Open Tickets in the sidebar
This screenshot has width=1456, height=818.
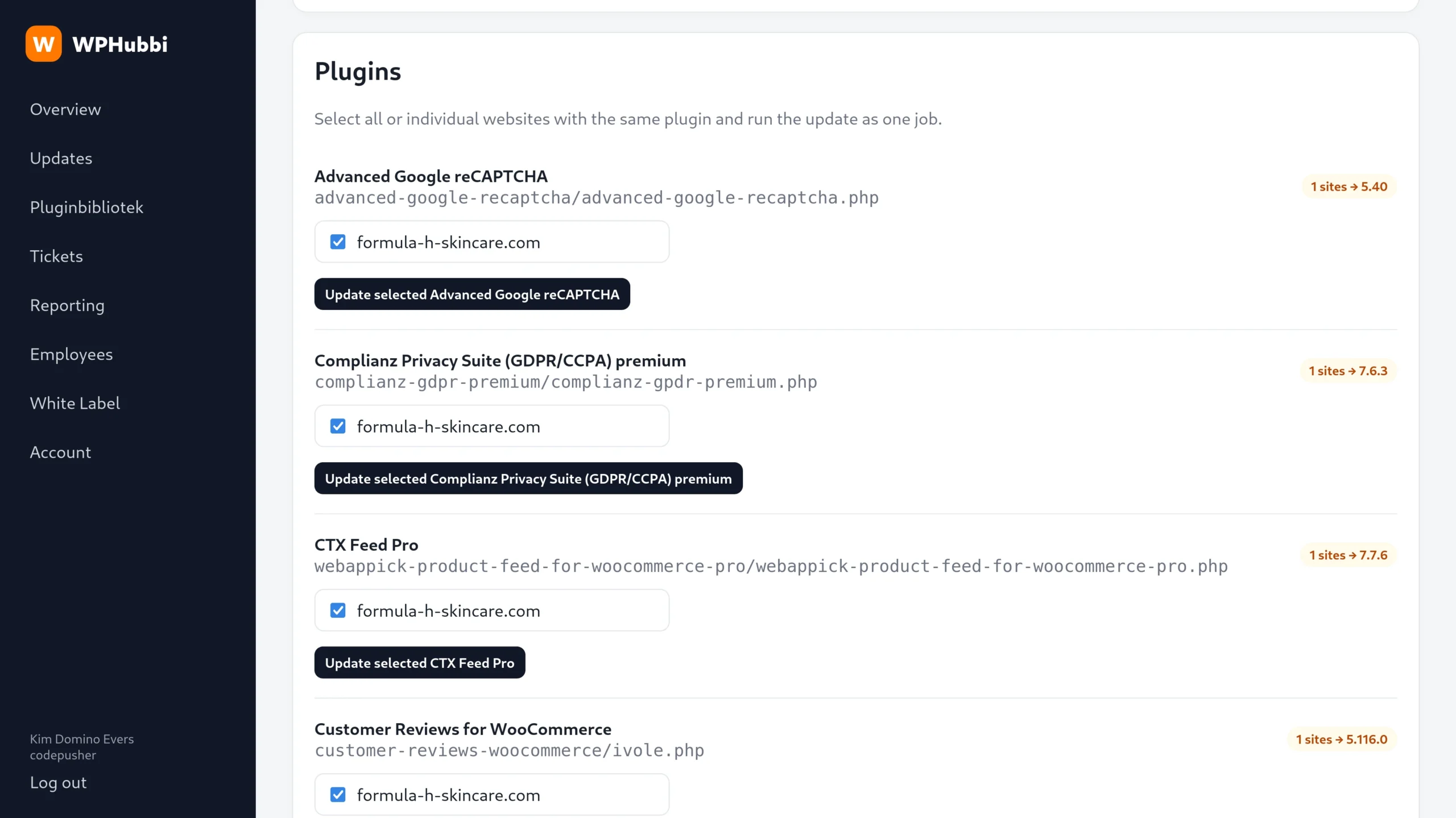pos(56,256)
